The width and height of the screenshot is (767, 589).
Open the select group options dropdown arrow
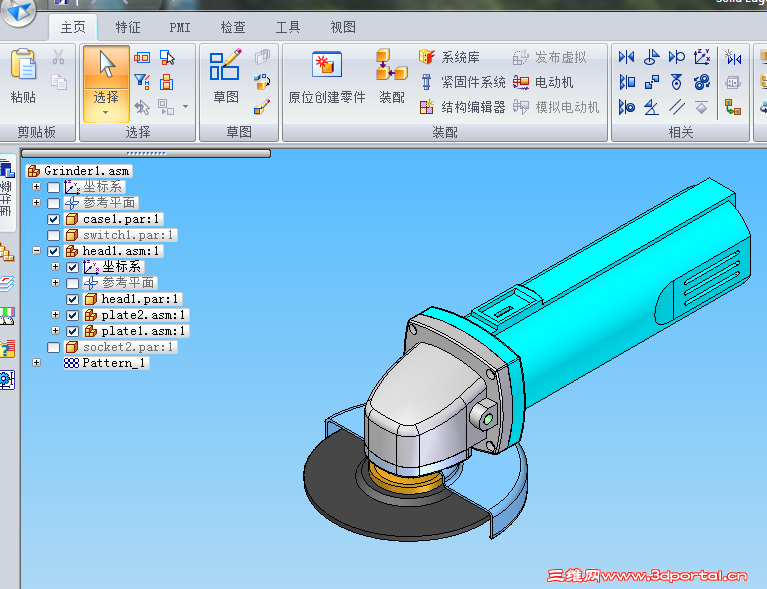185,106
